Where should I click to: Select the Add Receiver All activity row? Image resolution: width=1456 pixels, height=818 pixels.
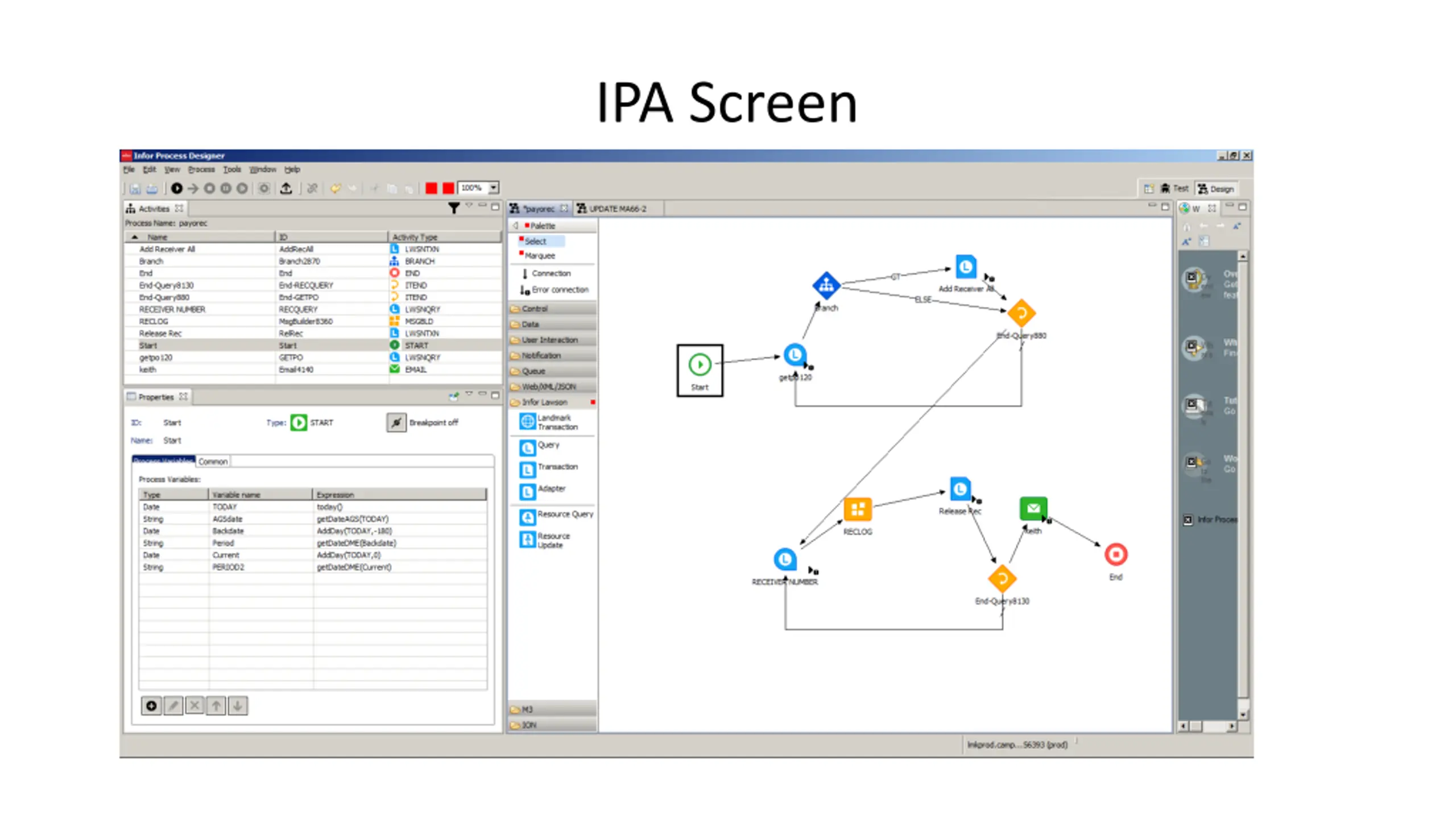313,249
